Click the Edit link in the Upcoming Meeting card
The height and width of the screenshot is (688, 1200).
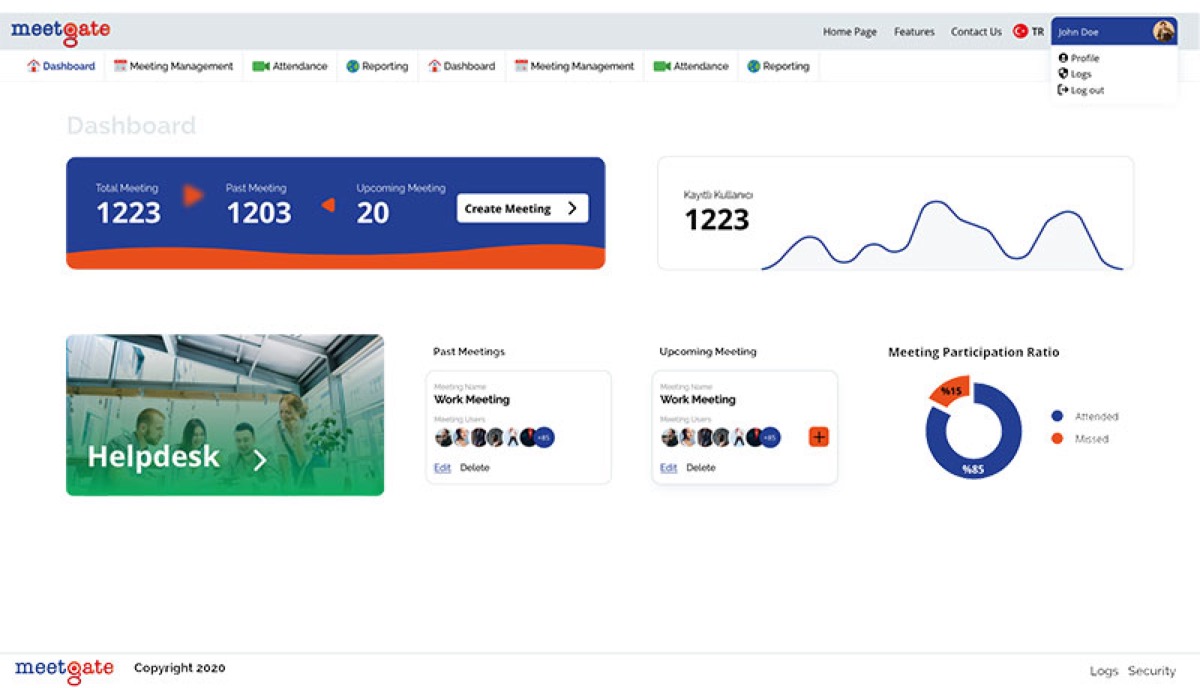tap(668, 468)
